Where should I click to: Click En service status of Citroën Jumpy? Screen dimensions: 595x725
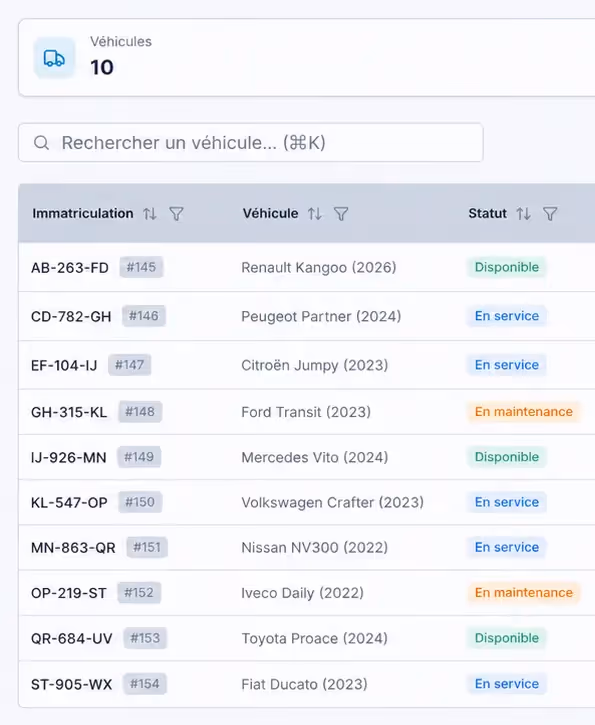(x=507, y=365)
